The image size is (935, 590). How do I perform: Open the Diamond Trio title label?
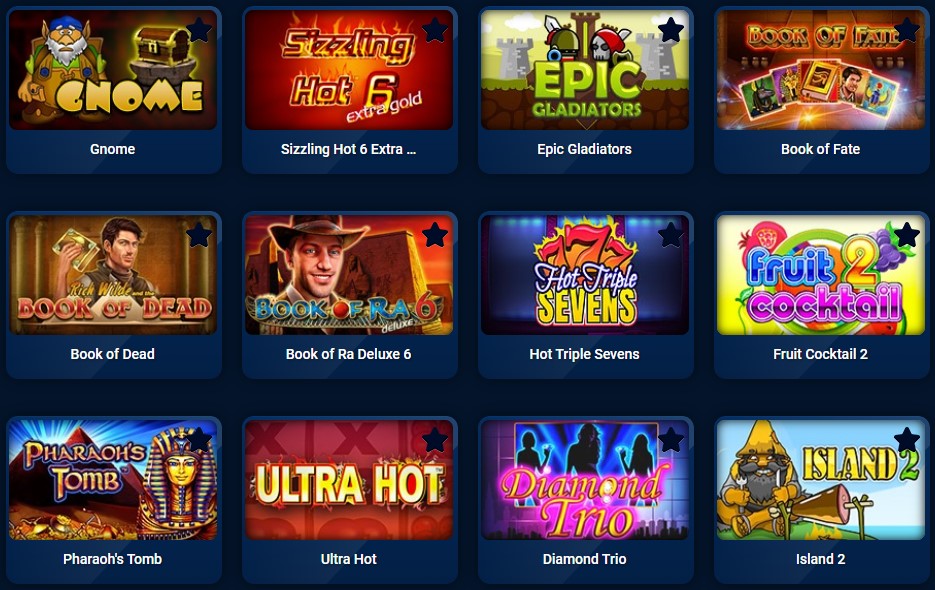pyautogui.click(x=584, y=559)
